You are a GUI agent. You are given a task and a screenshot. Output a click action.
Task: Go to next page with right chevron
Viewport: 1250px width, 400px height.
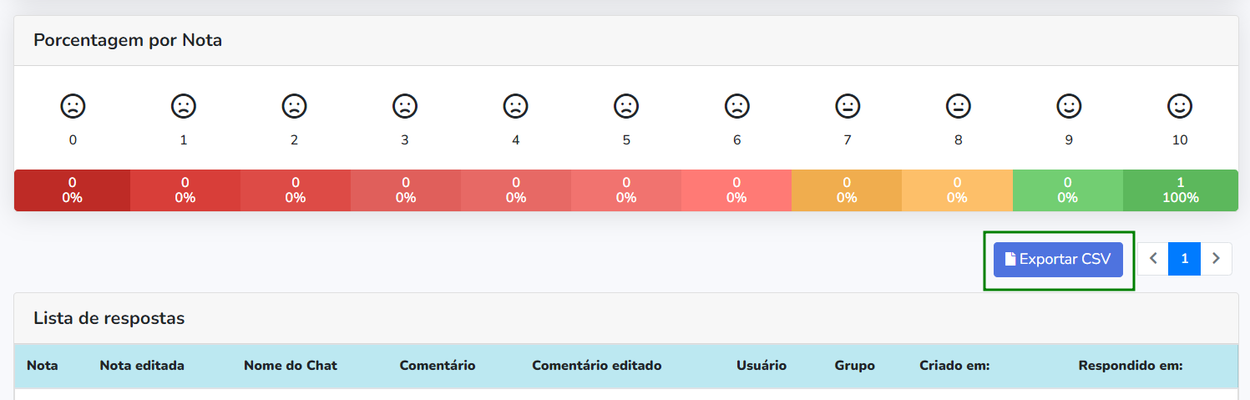(1216, 259)
